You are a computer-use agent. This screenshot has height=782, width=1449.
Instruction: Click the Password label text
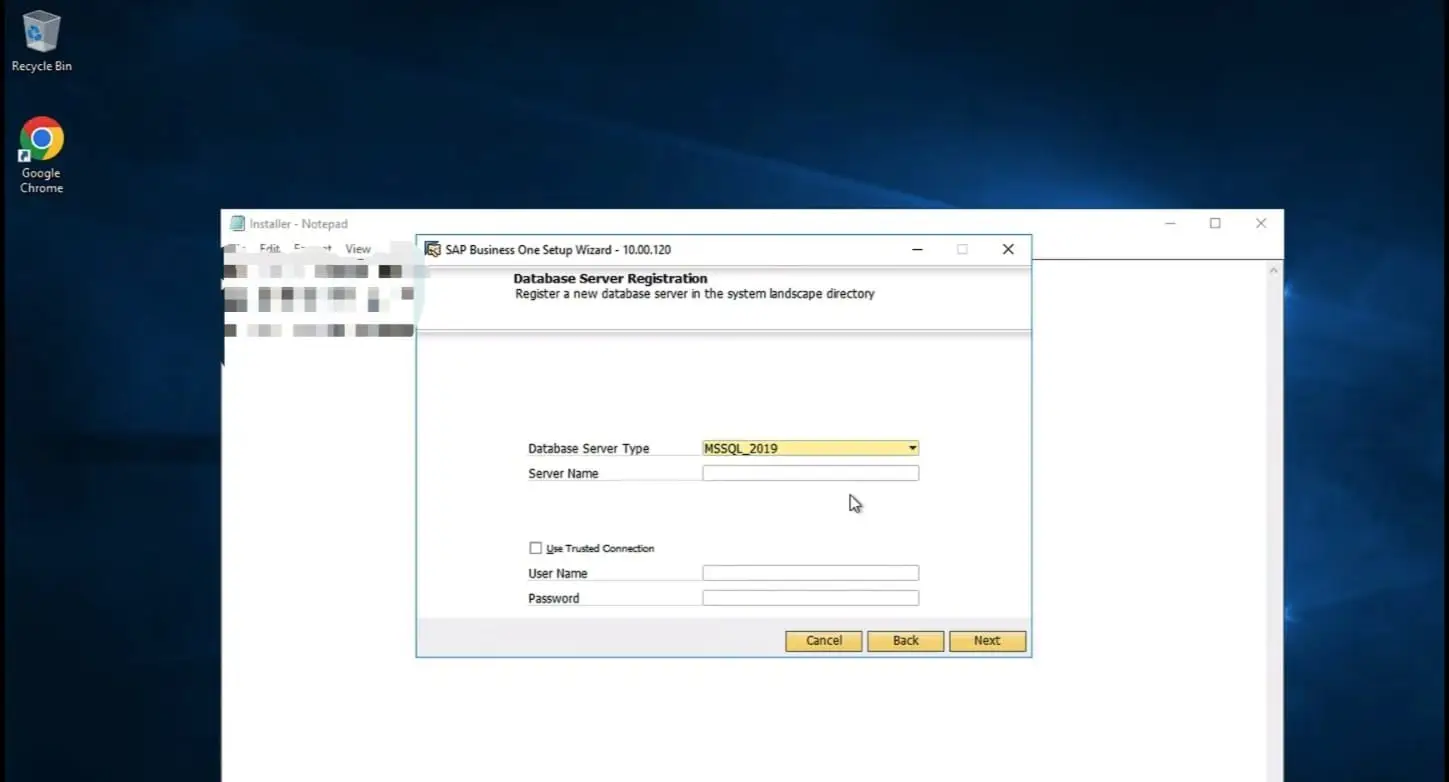(x=554, y=598)
